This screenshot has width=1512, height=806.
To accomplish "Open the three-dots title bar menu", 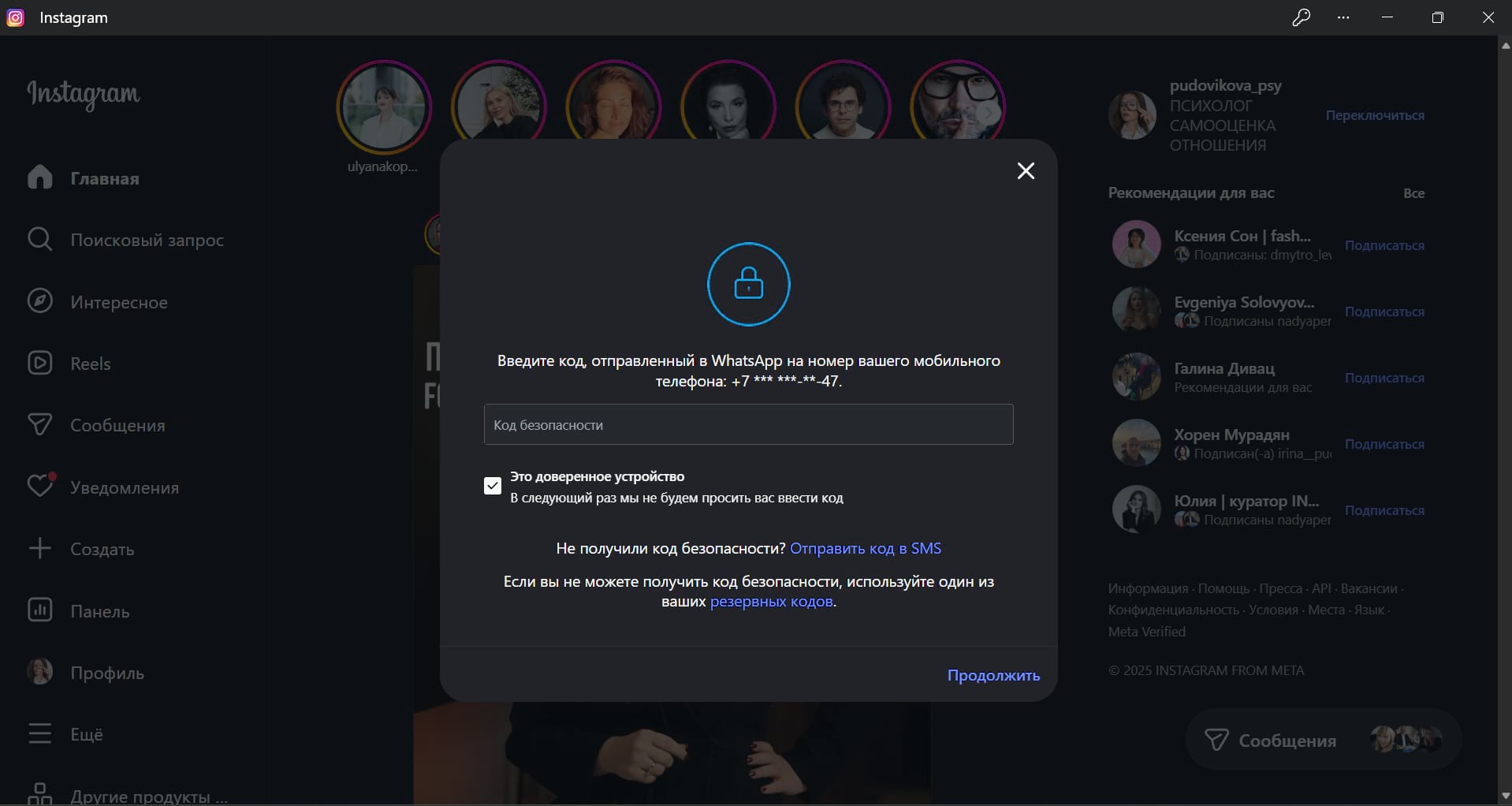I will click(1344, 17).
